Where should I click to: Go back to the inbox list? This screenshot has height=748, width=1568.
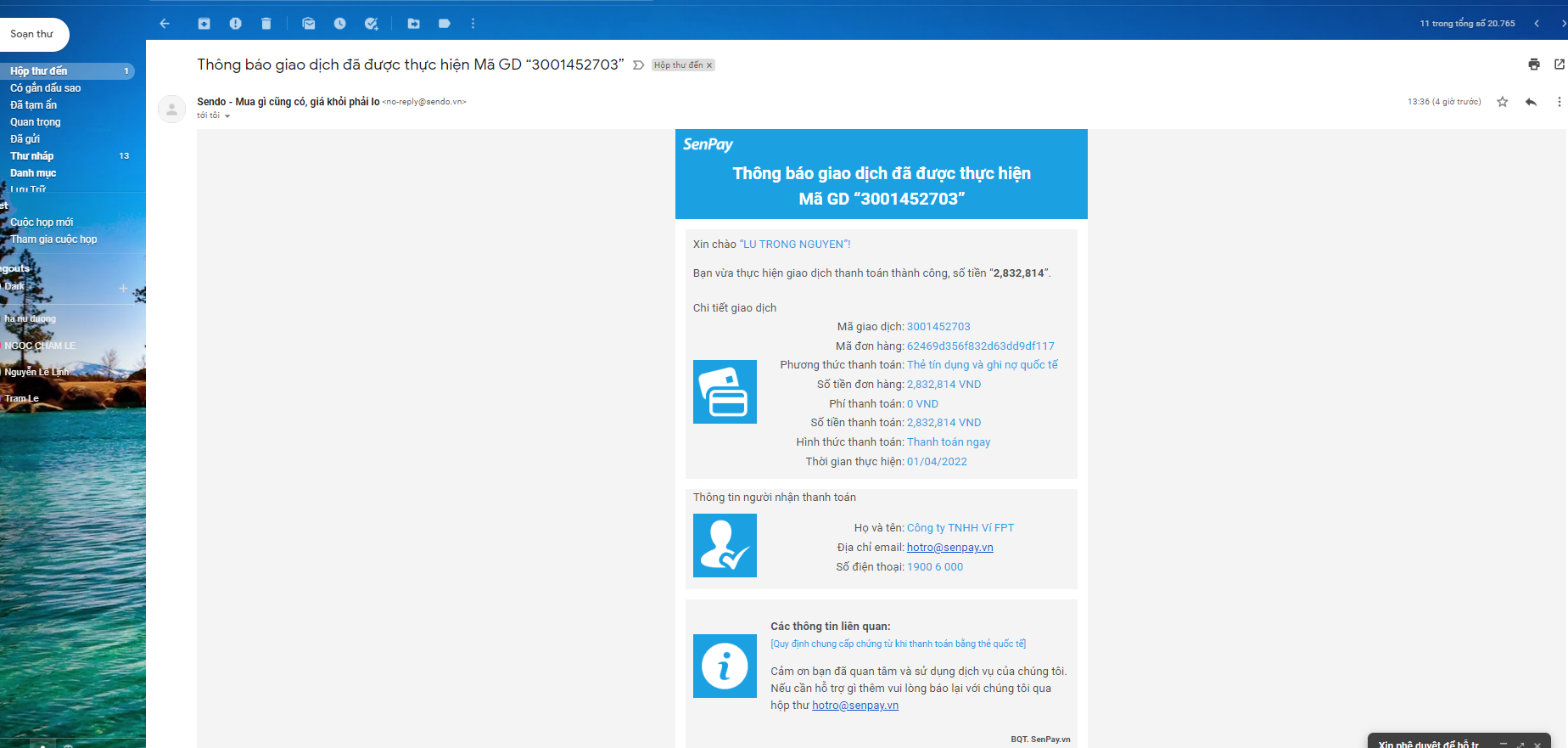(165, 24)
